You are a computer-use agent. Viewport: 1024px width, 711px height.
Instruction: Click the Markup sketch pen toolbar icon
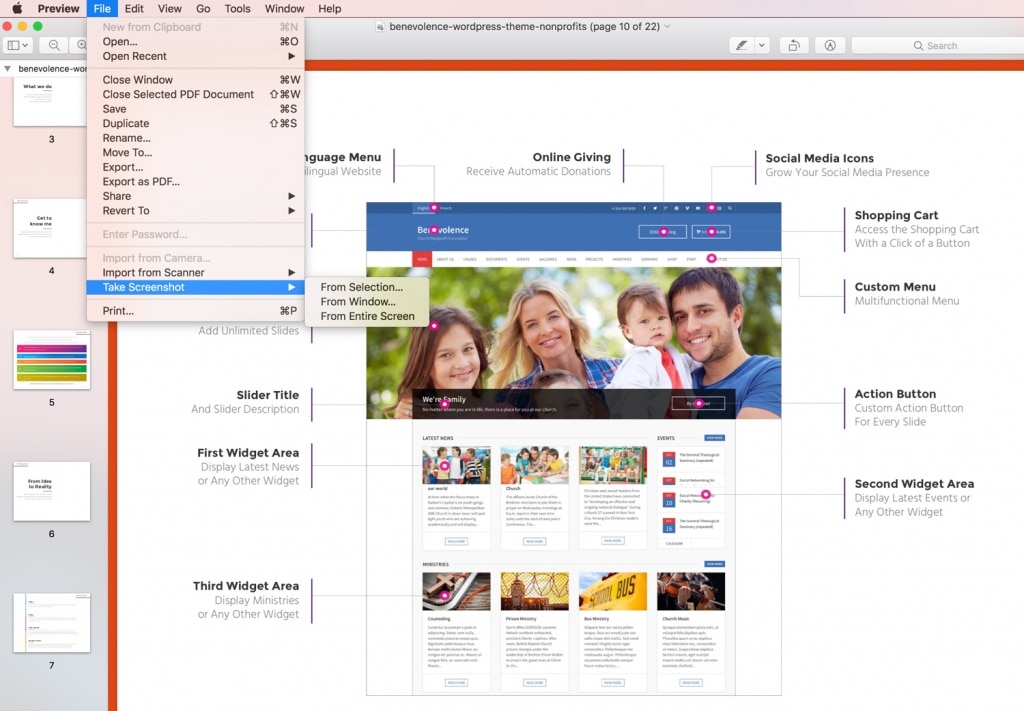coord(742,45)
